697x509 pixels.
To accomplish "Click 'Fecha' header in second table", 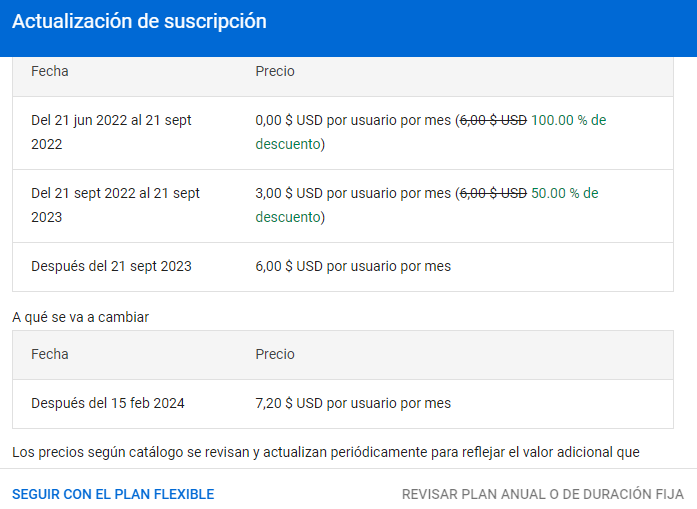I will tap(50, 354).
